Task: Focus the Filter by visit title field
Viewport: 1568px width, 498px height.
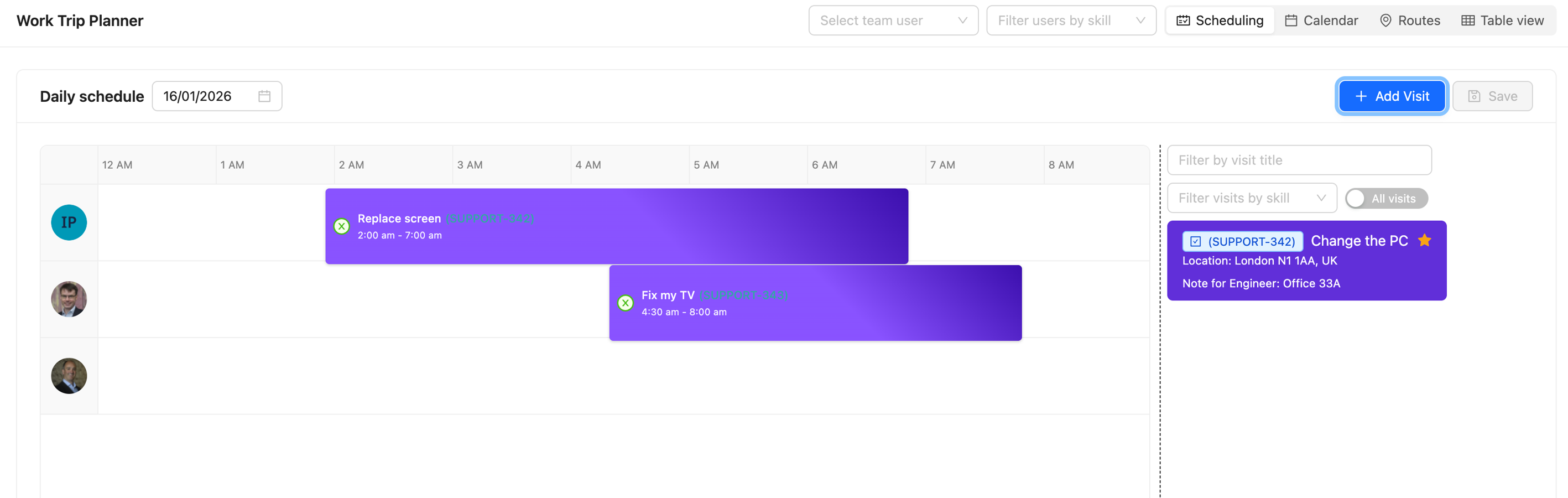Action: tap(1299, 160)
